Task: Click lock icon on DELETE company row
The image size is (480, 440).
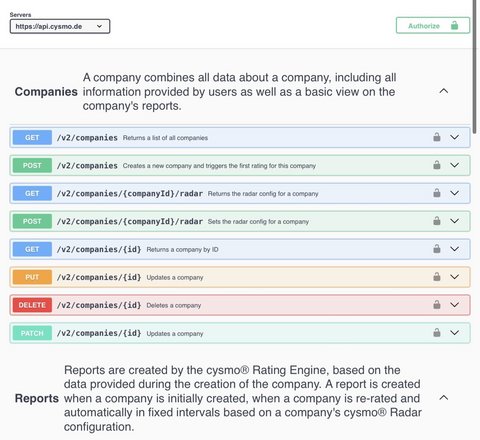Action: [437, 305]
